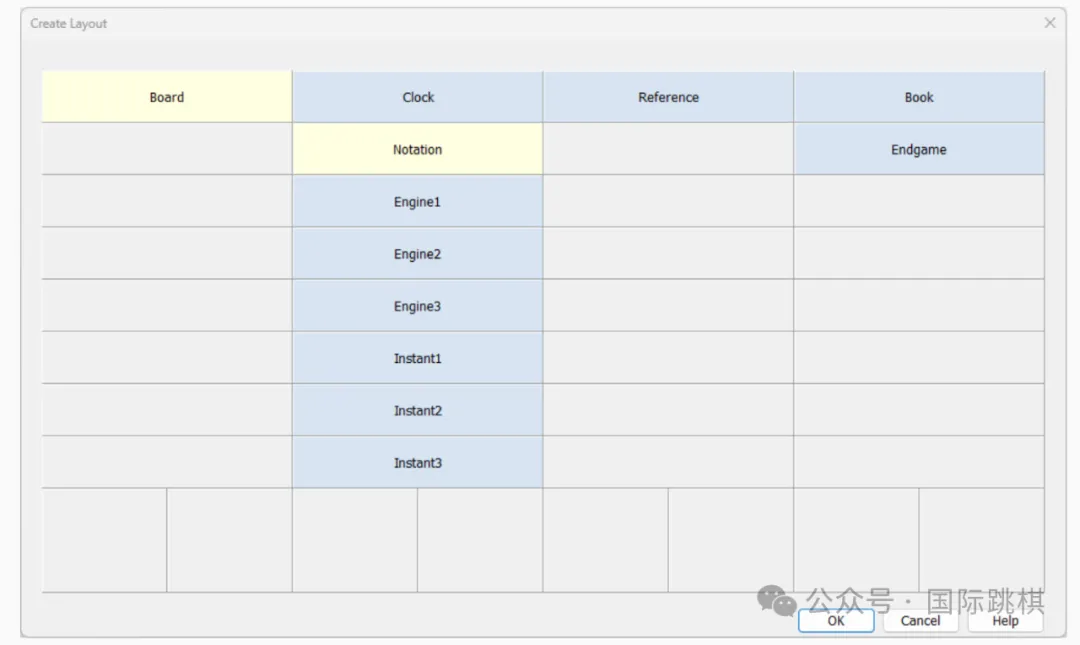
Task: Choose the Instant3 cell
Action: point(417,463)
